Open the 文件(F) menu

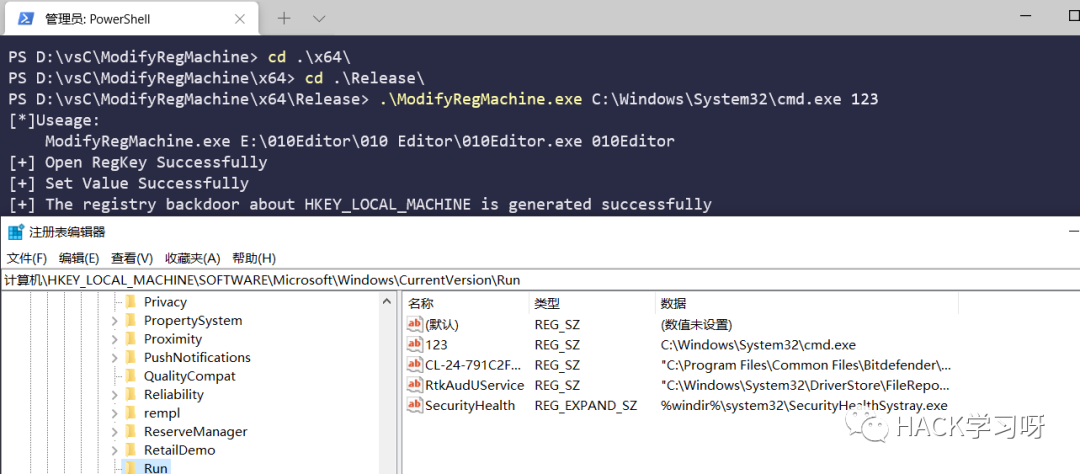coord(27,258)
